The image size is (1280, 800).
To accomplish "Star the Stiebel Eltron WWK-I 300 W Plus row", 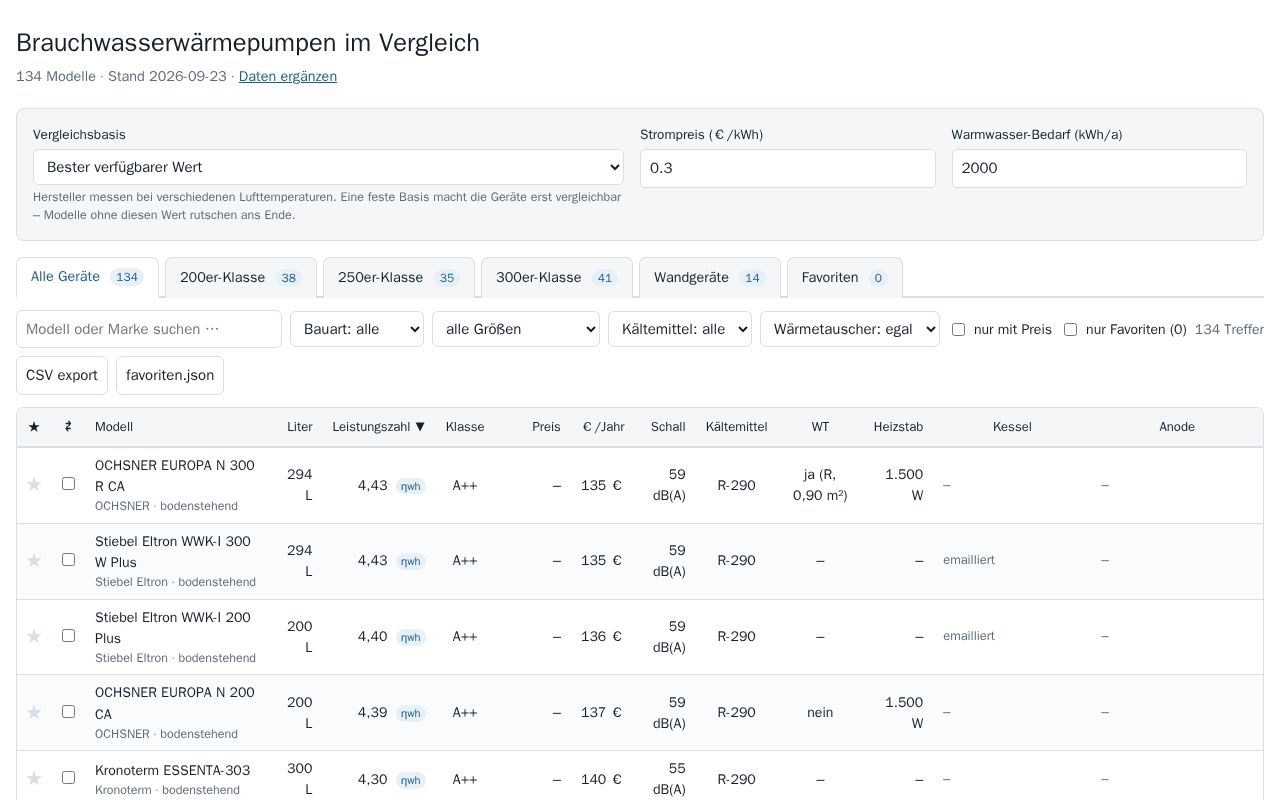I will click(x=34, y=561).
